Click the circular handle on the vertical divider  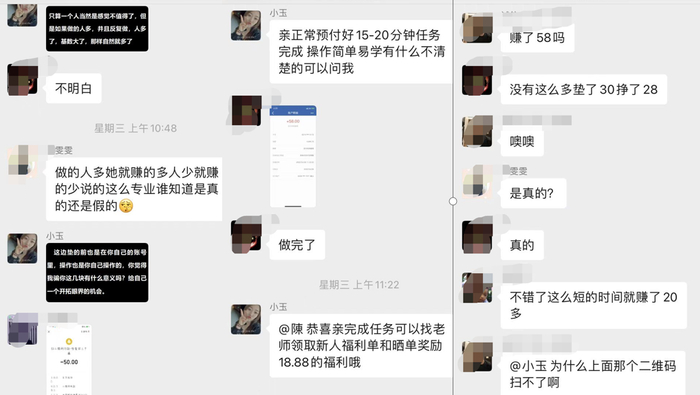[453, 201]
